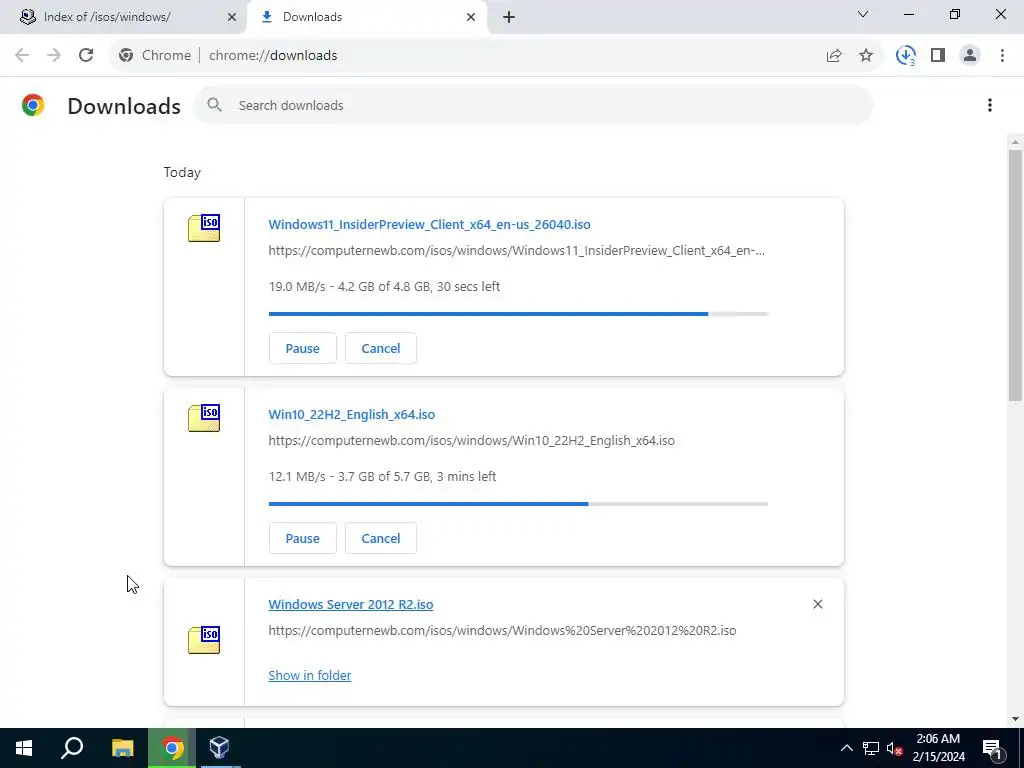Click the '12.1 MB/s - 3.7 GB of 5.7 GB' status
Screen dimensions: 1024x768
(x=382, y=476)
